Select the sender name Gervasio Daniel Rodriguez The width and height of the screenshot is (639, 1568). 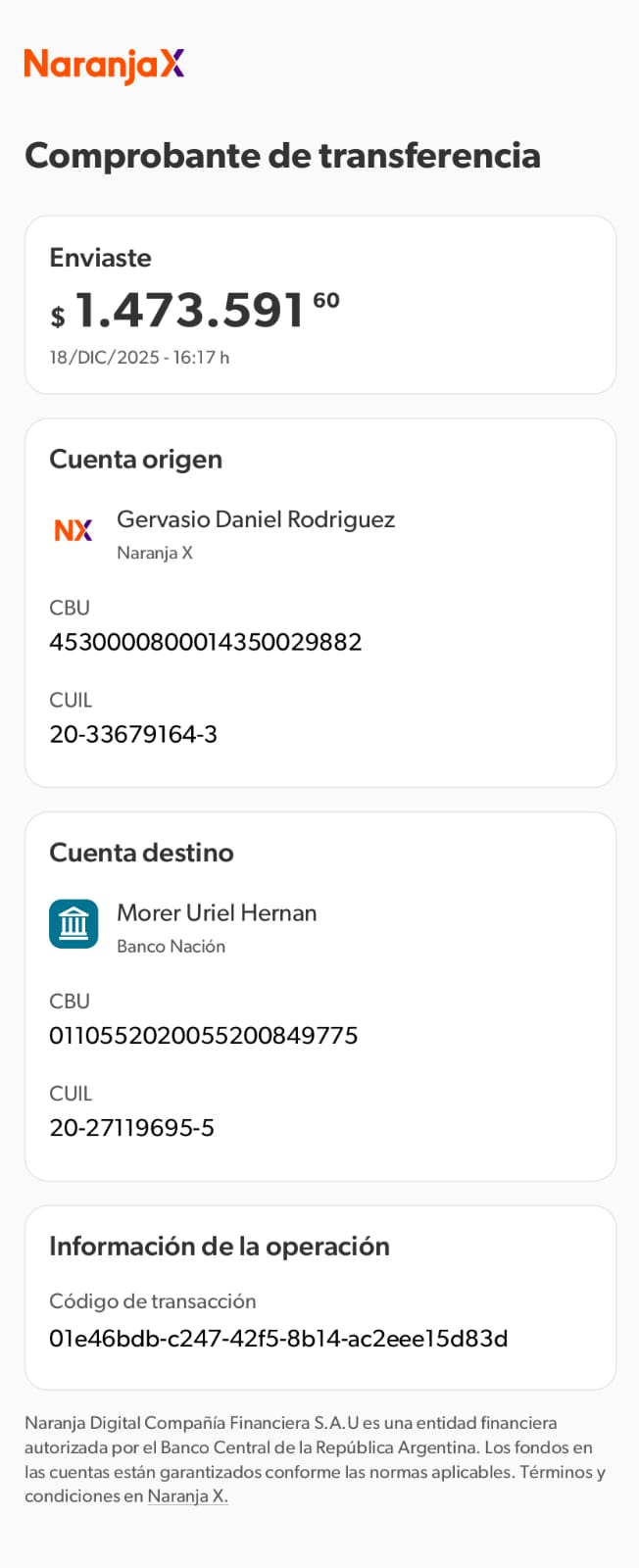coord(256,519)
